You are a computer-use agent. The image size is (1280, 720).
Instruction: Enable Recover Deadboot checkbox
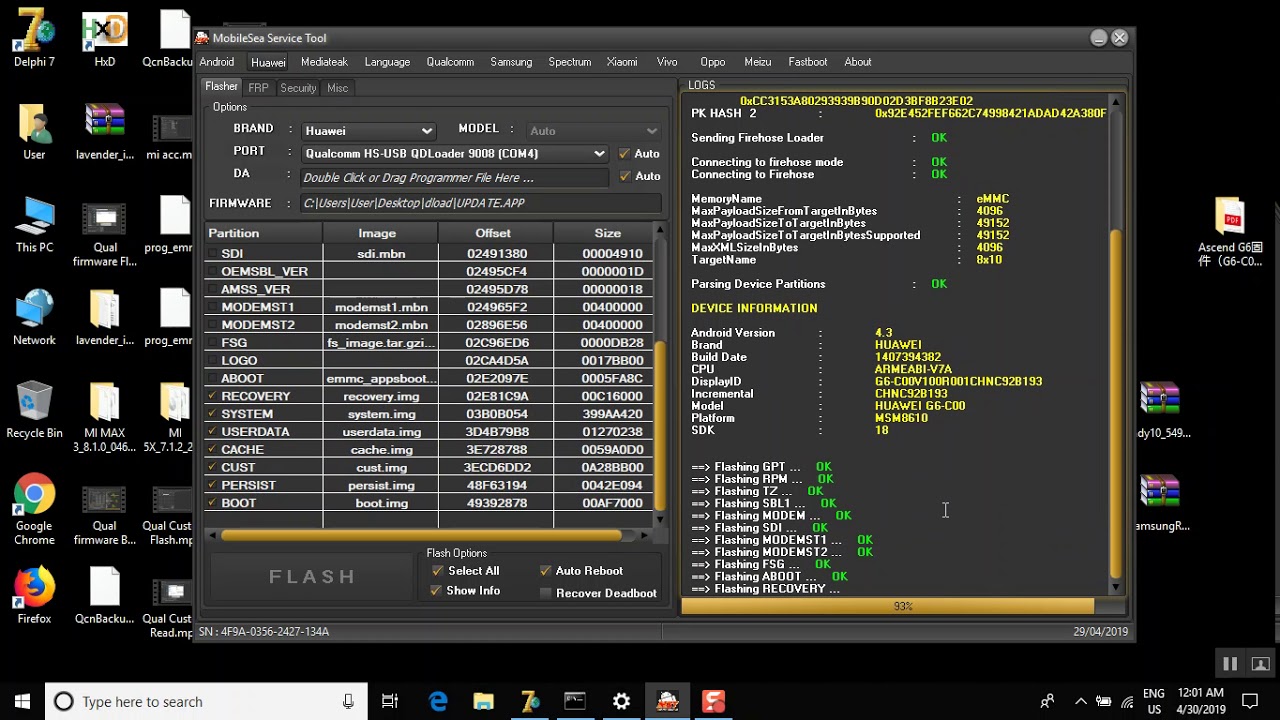[545, 593]
